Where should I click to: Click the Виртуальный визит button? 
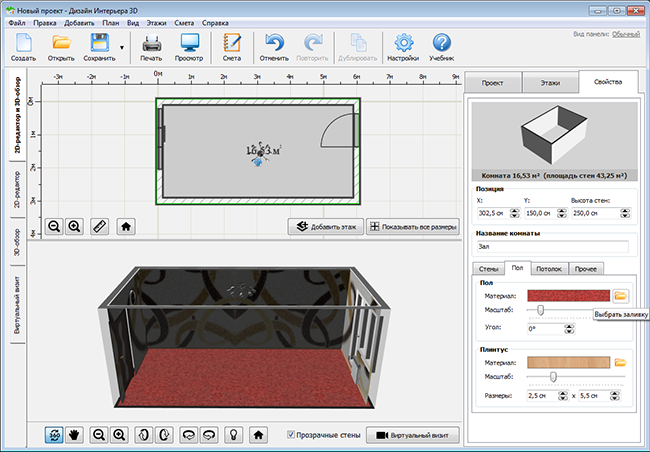point(413,435)
